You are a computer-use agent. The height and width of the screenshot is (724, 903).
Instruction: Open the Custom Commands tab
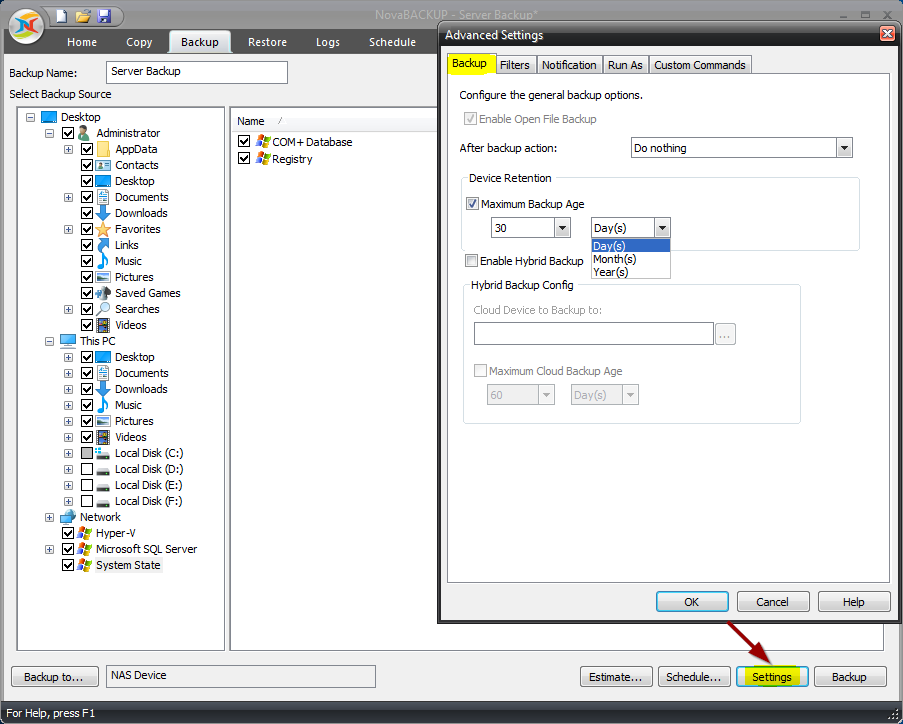(700, 65)
